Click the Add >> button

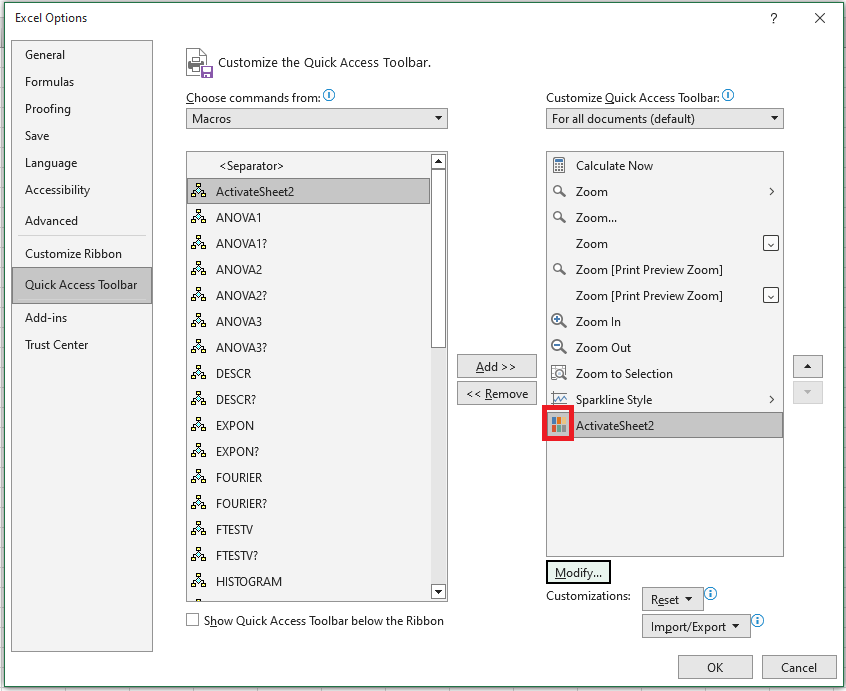click(x=496, y=367)
